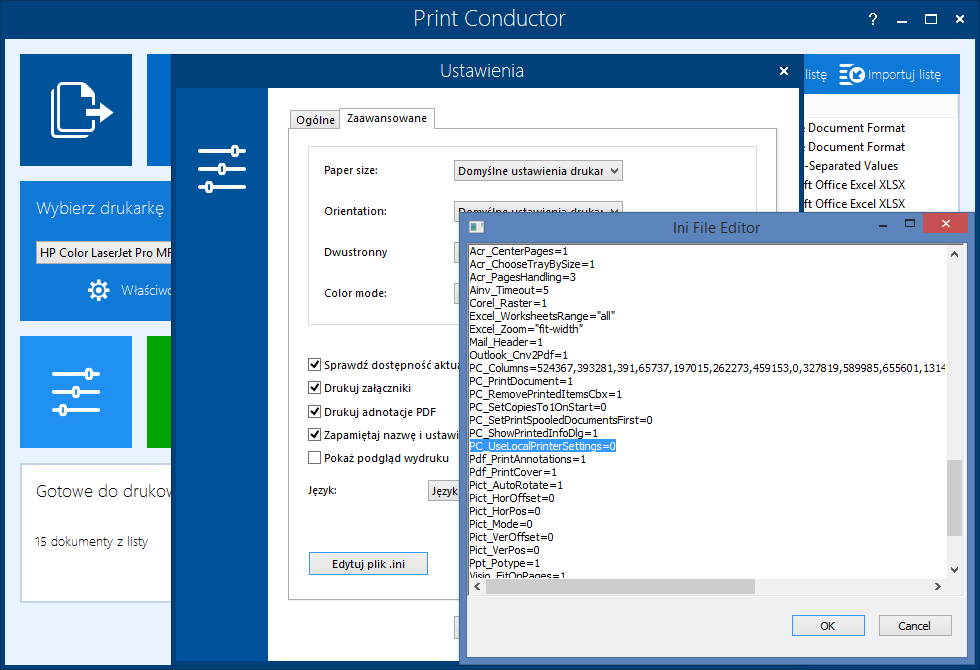Click line PC_ShowPrintedInfoDlg=1

pos(534,433)
